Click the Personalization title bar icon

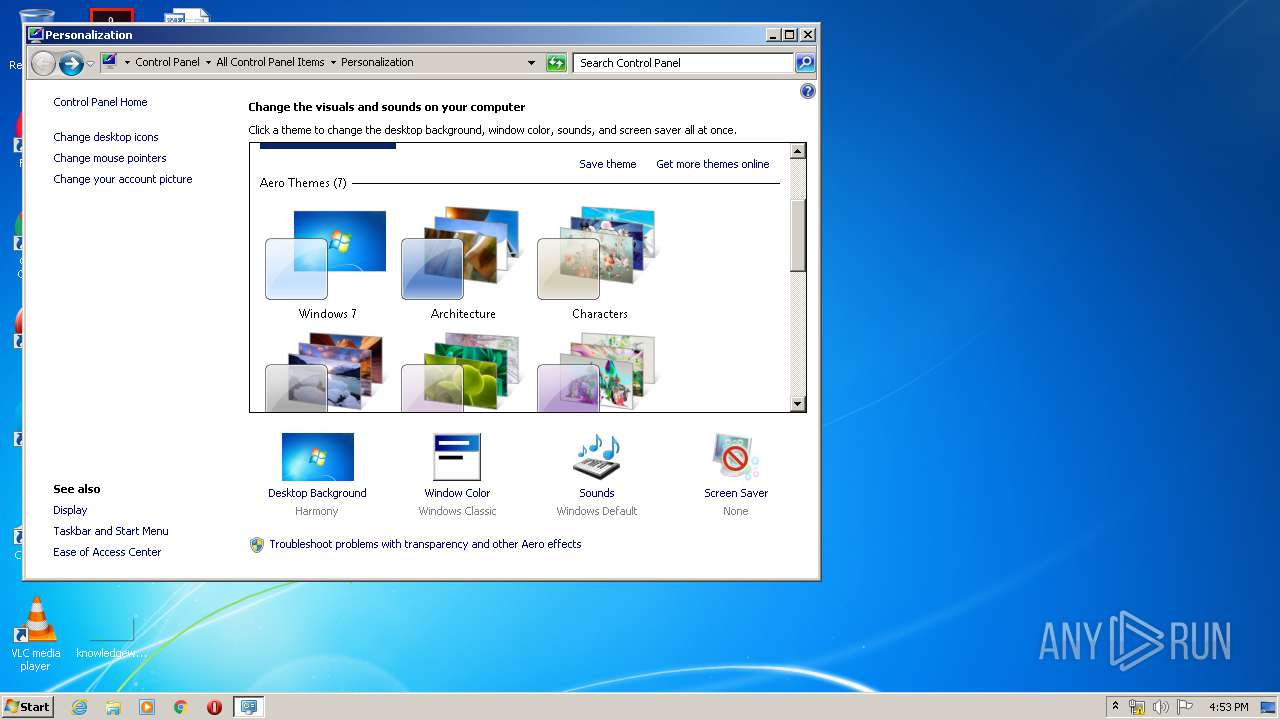pos(36,34)
